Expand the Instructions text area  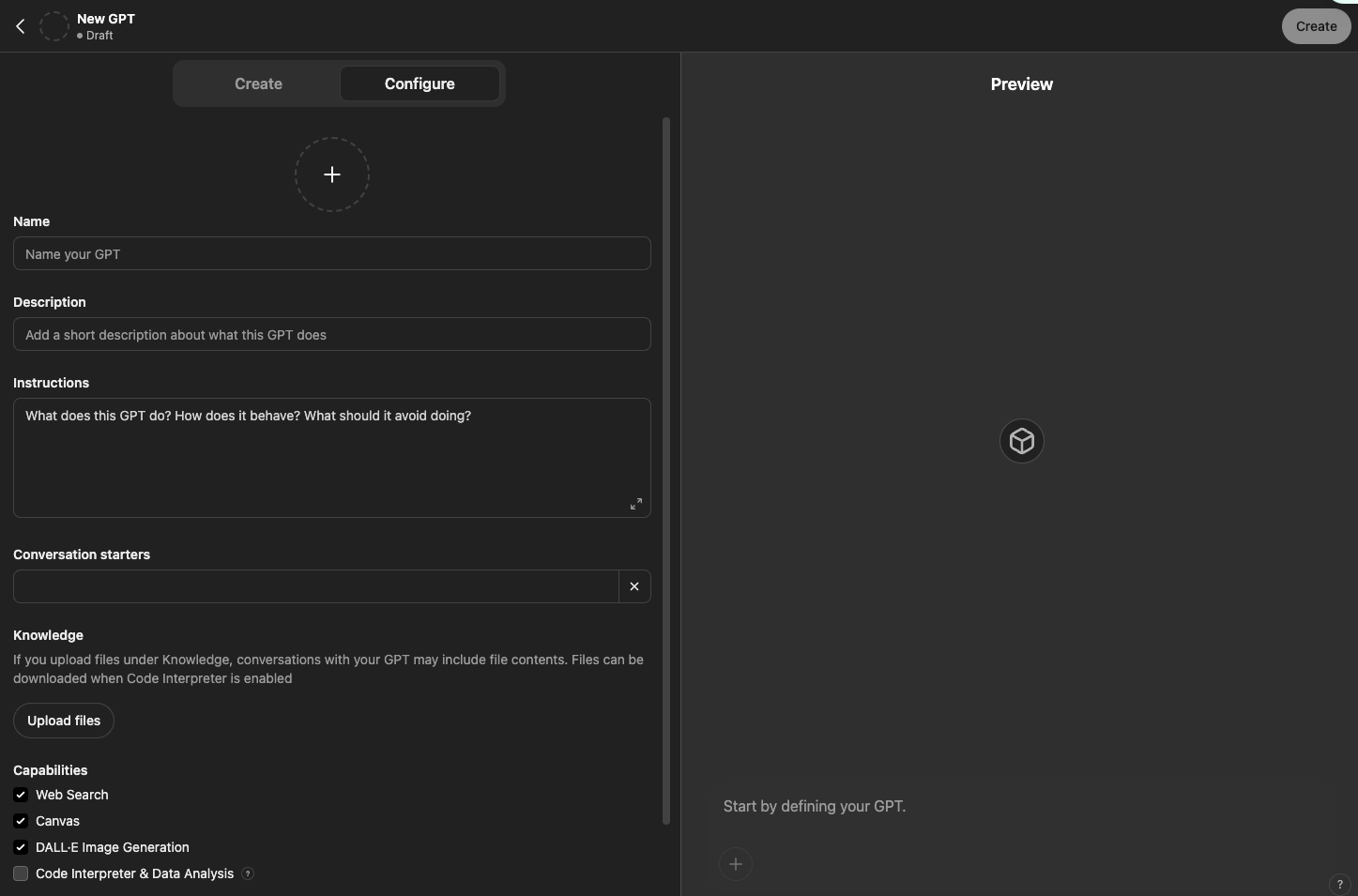pos(635,504)
